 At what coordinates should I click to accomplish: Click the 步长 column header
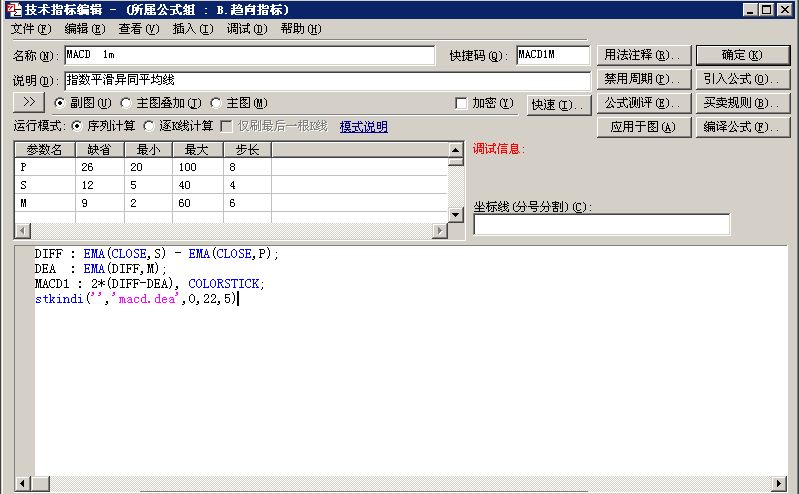247,150
